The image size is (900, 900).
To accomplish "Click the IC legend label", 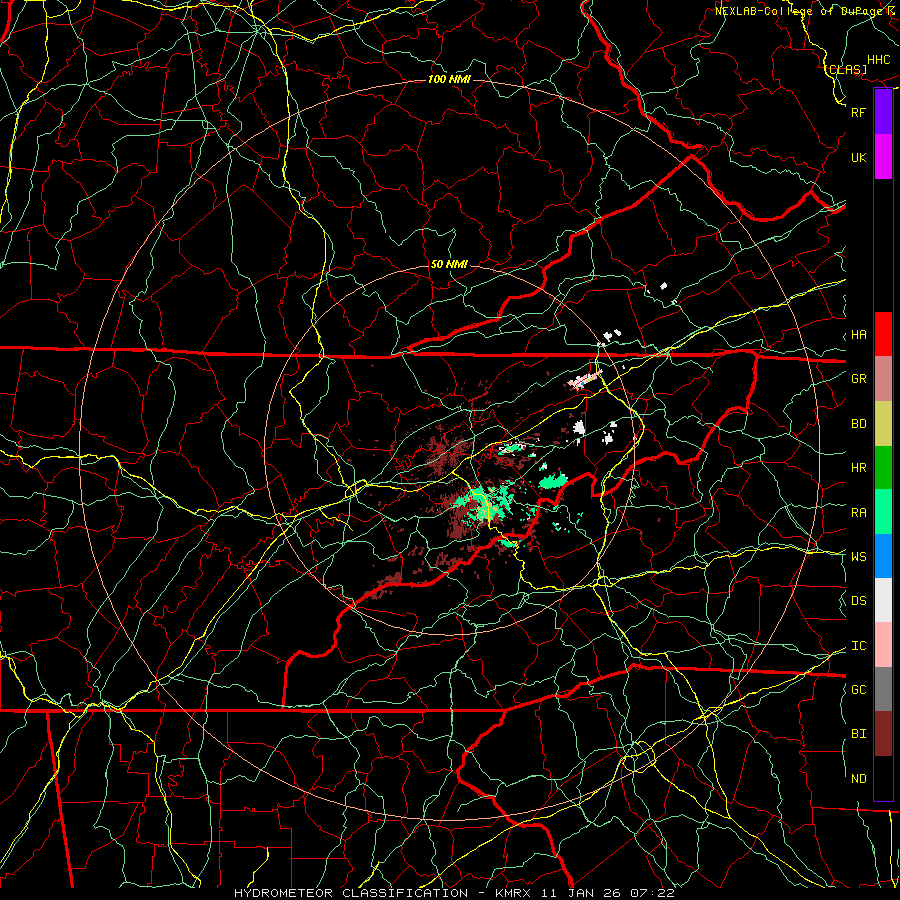I will click(x=858, y=646).
